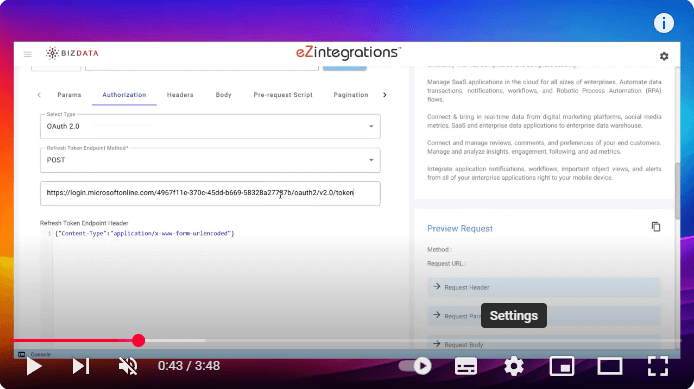This screenshot has height=389, width=694.
Task: Switch to the Params tab
Action: tap(69, 95)
